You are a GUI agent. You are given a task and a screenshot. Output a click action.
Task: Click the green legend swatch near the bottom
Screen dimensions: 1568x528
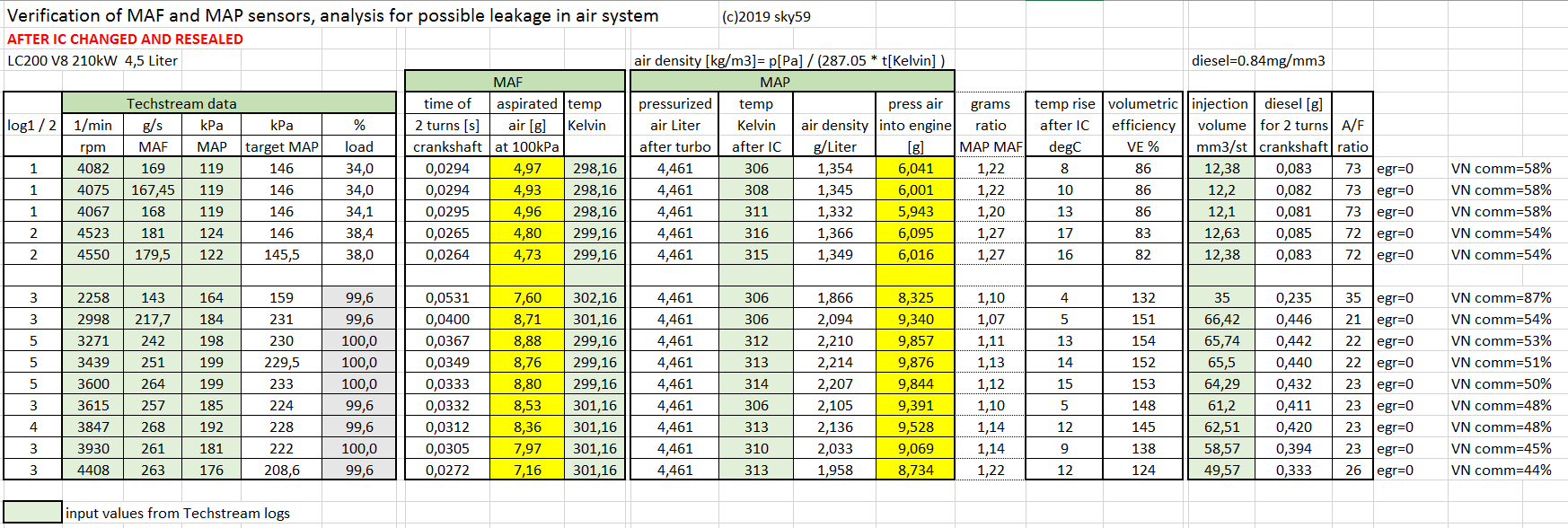pyautogui.click(x=33, y=512)
